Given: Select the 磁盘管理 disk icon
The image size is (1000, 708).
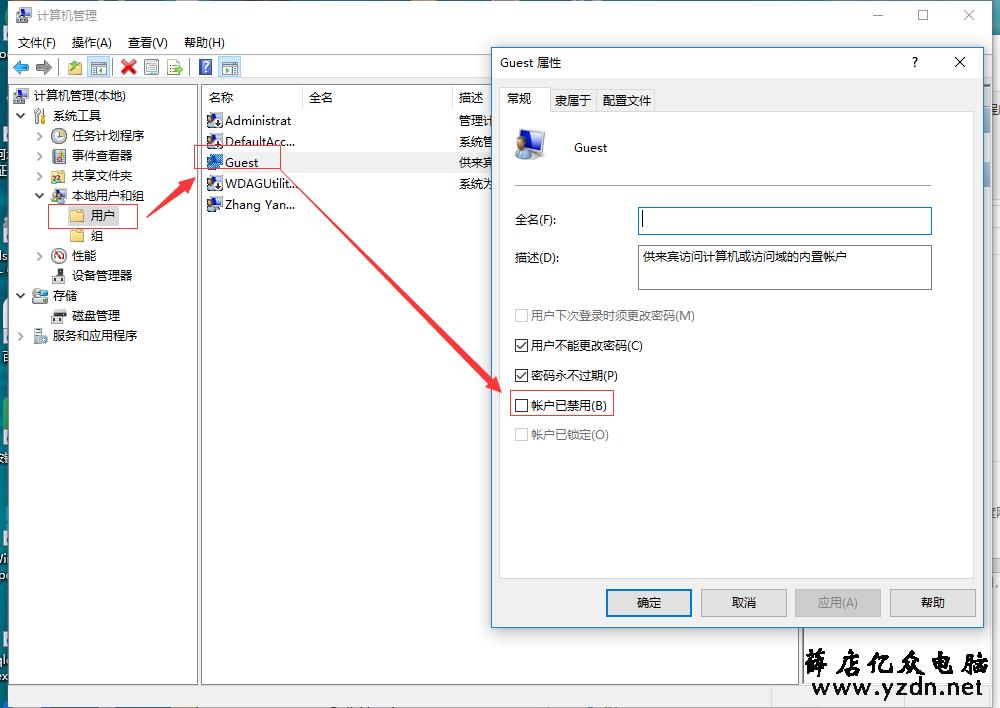Looking at the screenshot, I should (x=59, y=316).
